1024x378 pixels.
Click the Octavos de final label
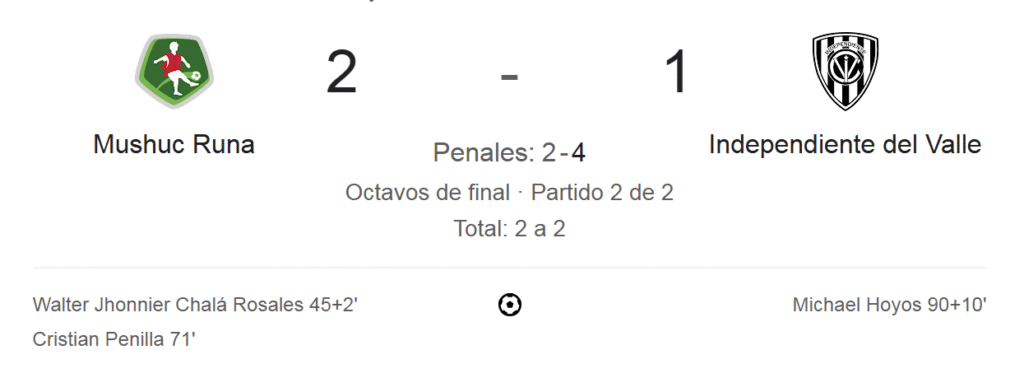427,193
